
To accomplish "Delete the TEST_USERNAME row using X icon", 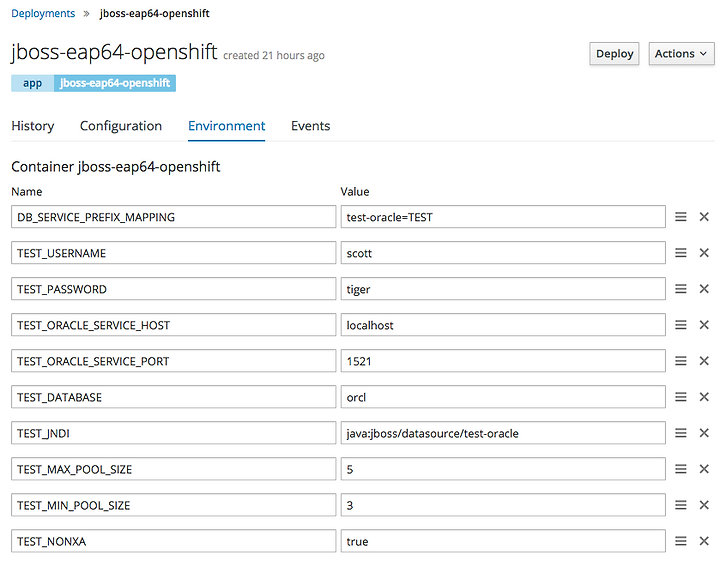I will [704, 252].
